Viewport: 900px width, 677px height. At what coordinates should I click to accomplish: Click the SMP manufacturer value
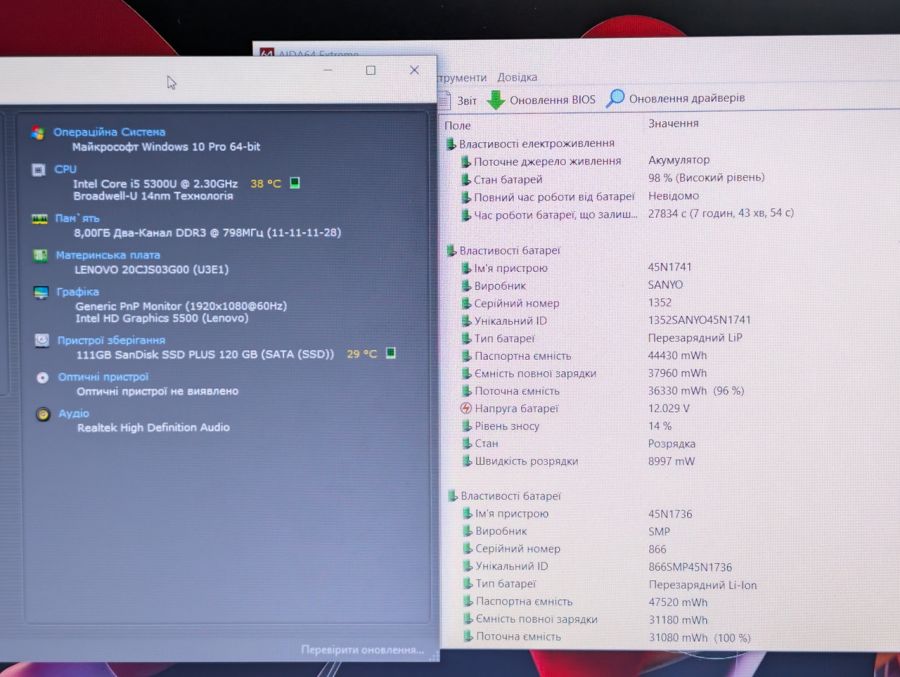[660, 532]
